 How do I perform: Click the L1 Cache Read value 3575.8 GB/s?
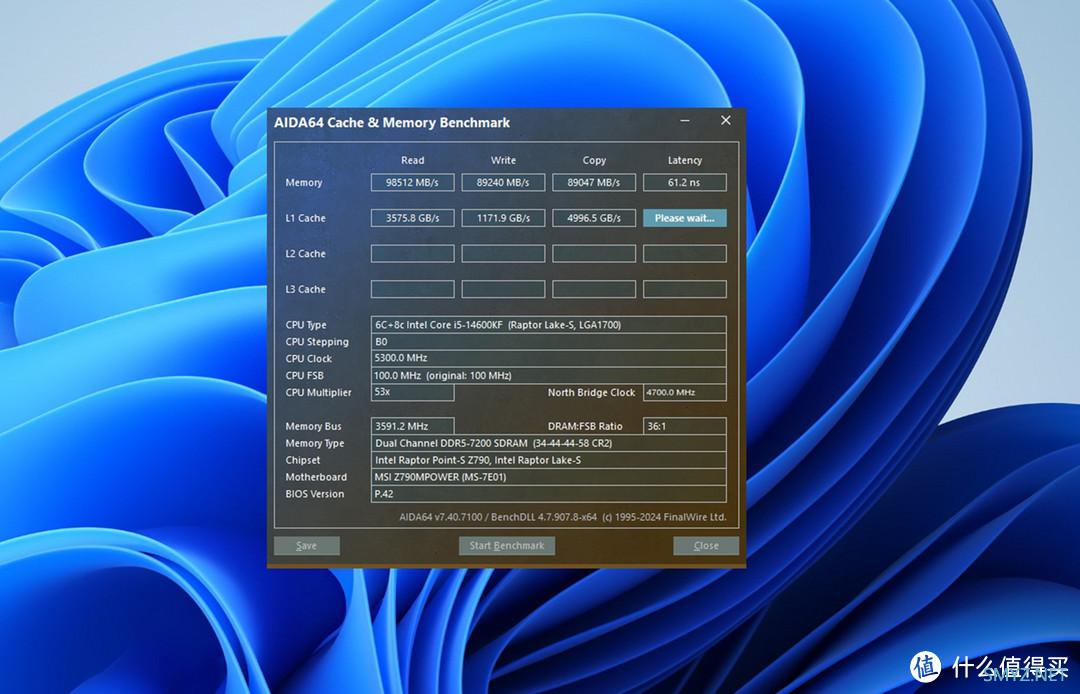pos(413,218)
